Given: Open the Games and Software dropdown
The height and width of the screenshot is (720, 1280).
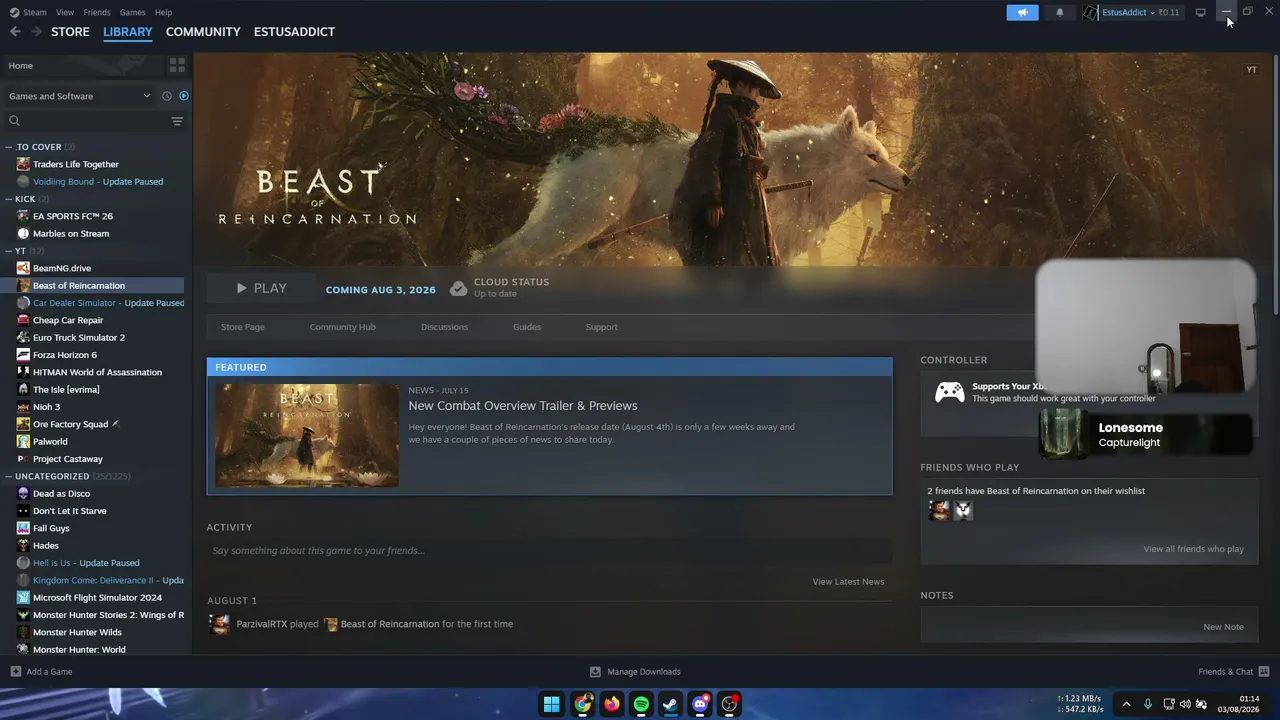Looking at the screenshot, I should pyautogui.click(x=80, y=96).
